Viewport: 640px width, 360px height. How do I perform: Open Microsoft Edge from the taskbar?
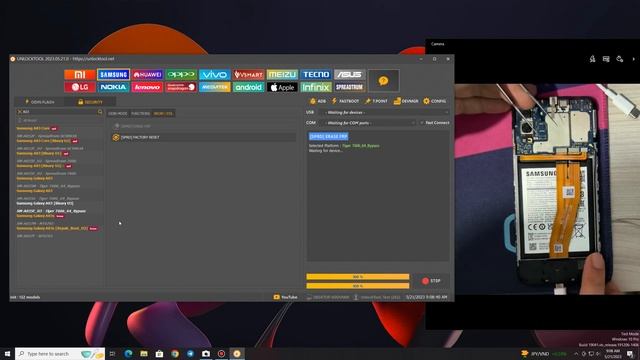pos(128,353)
